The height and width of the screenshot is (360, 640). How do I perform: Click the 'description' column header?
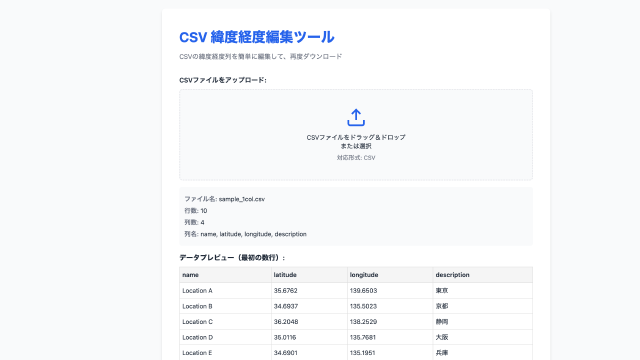483,275
